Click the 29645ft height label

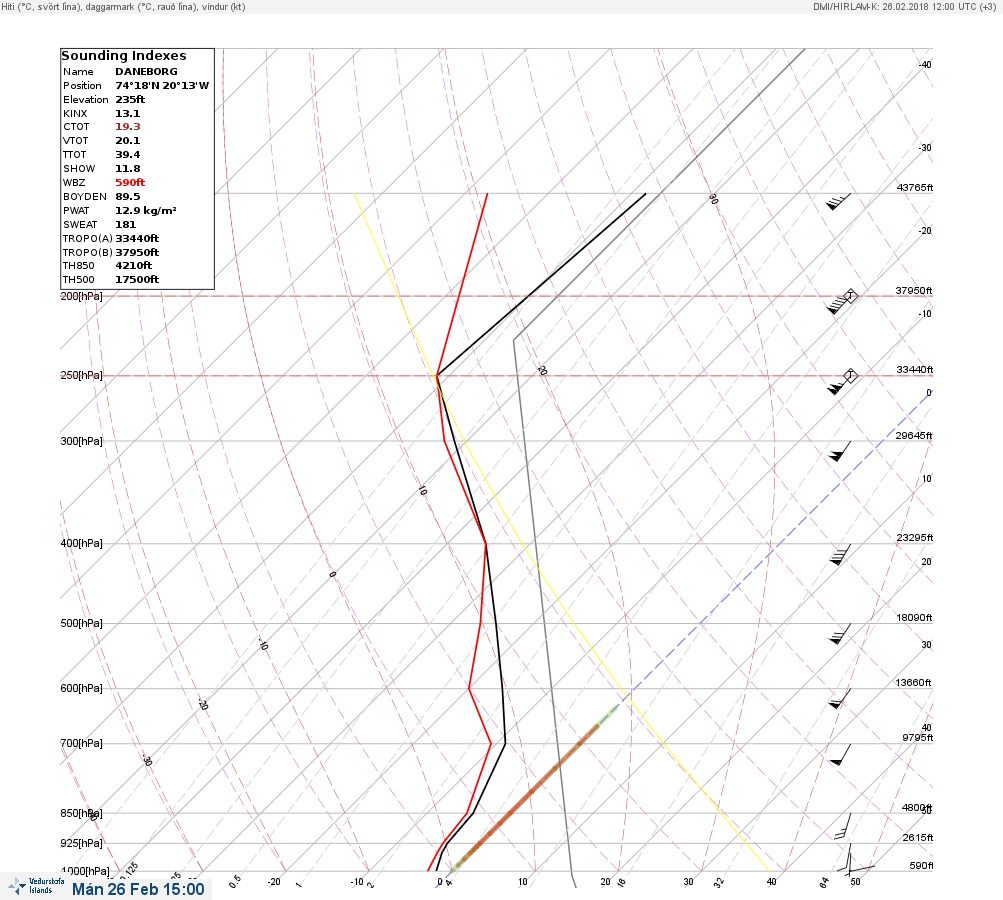pos(914,436)
